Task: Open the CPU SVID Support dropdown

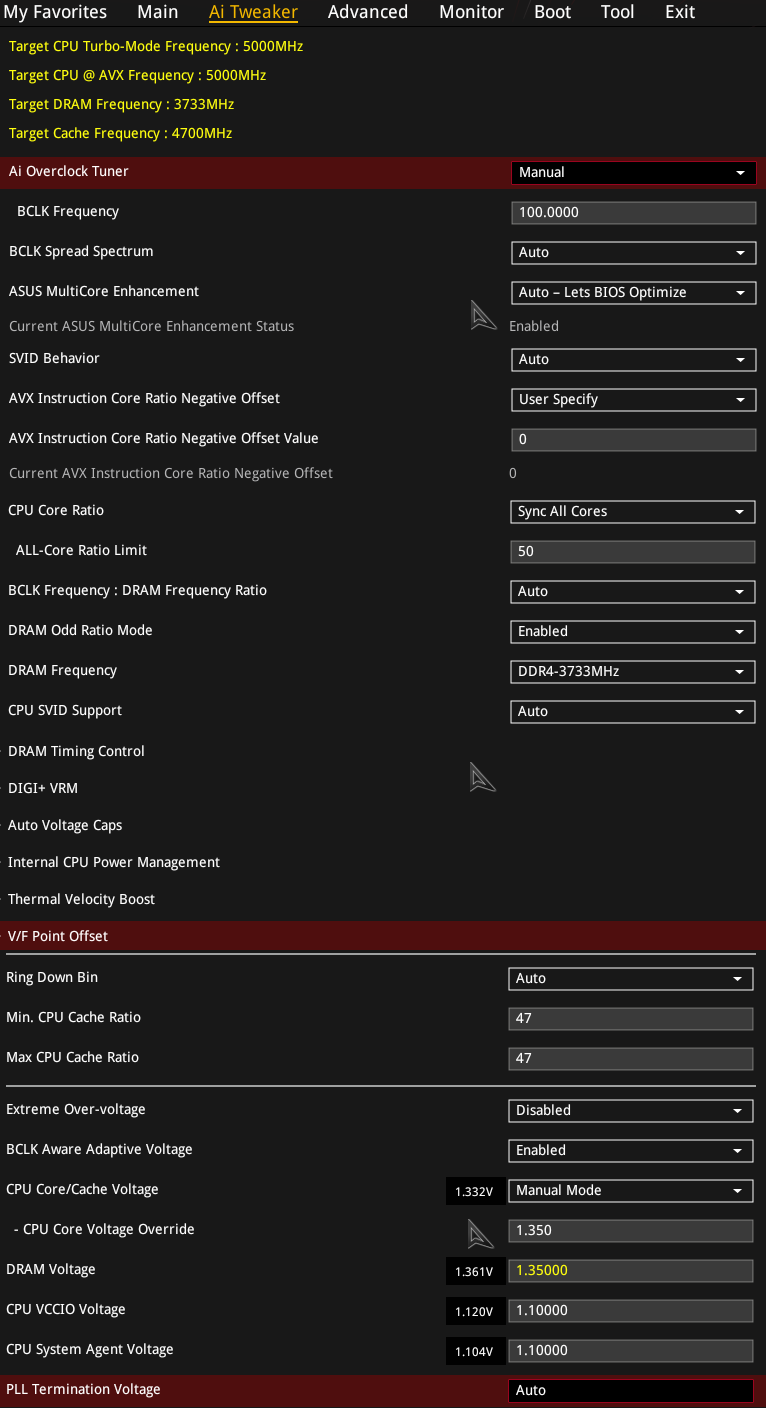Action: 632,711
